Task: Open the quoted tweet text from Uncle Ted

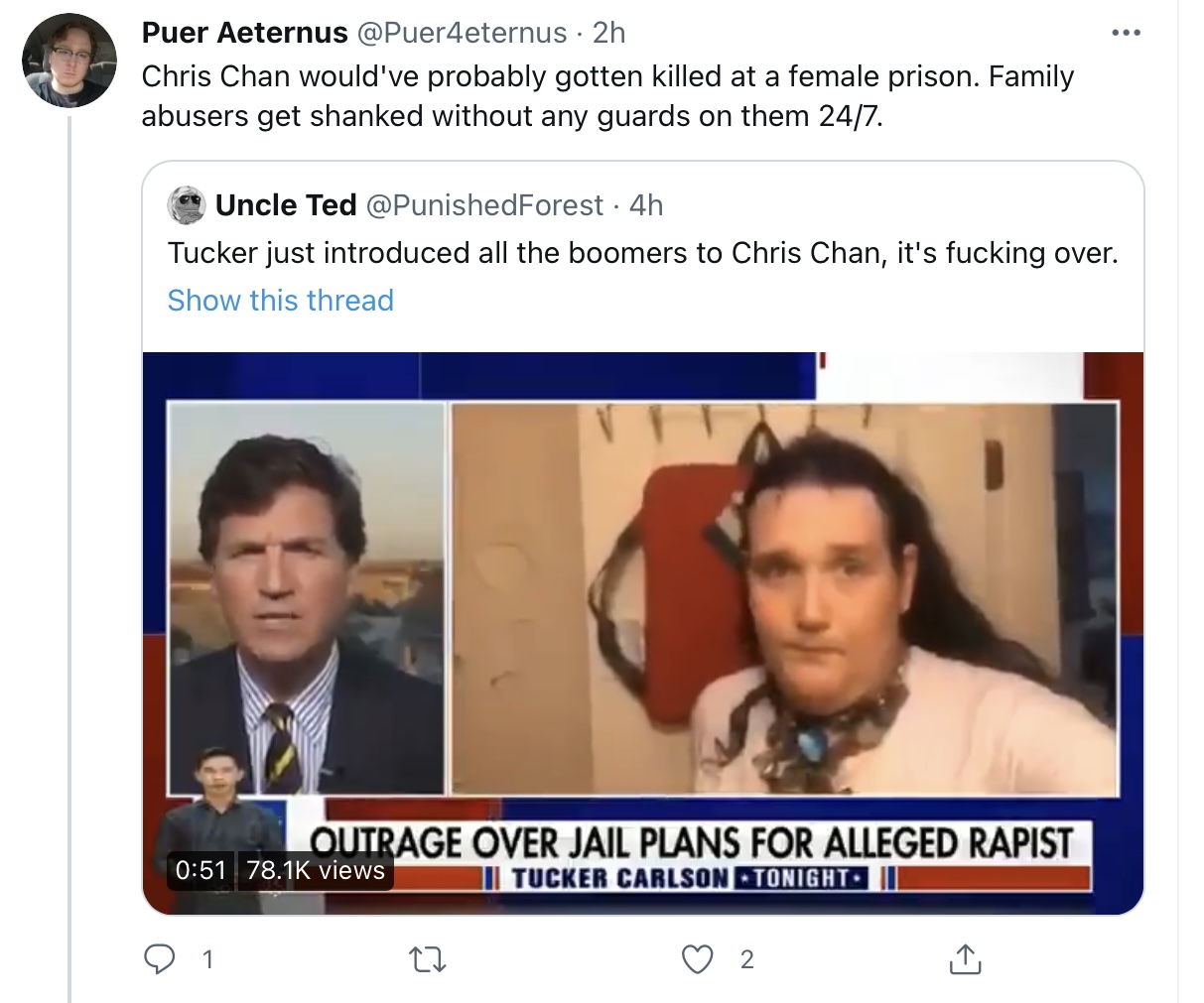Action: point(643,253)
